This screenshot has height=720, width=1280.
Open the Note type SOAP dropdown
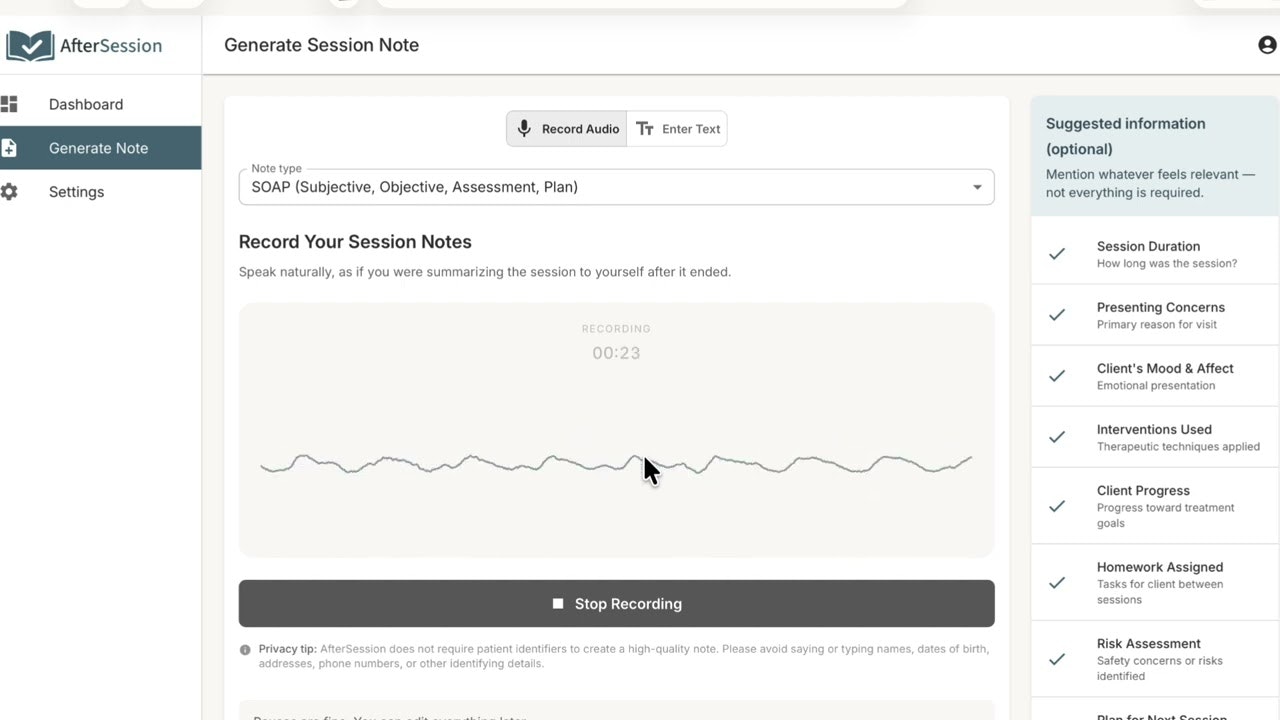point(616,187)
